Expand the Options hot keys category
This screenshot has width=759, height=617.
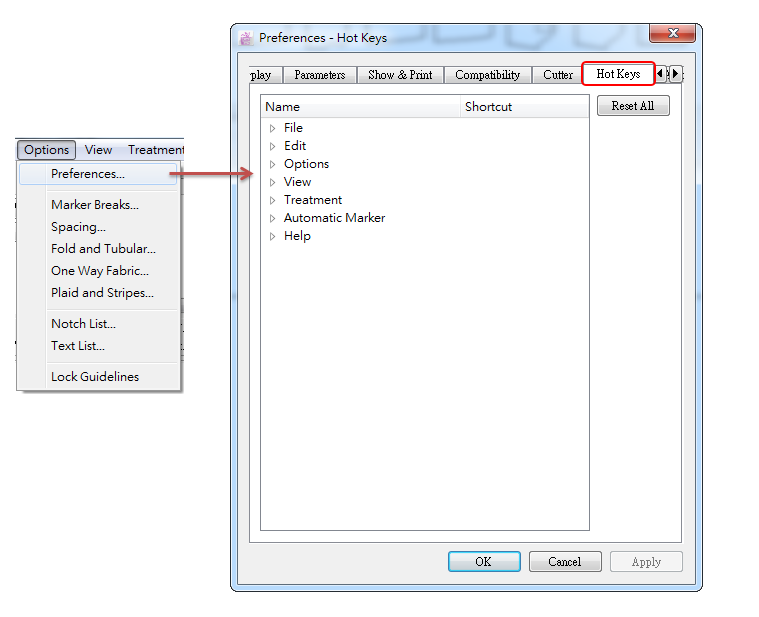click(x=272, y=164)
